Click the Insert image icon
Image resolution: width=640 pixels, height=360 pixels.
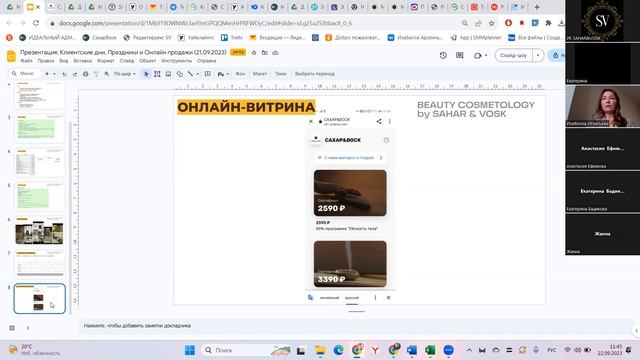(168, 74)
